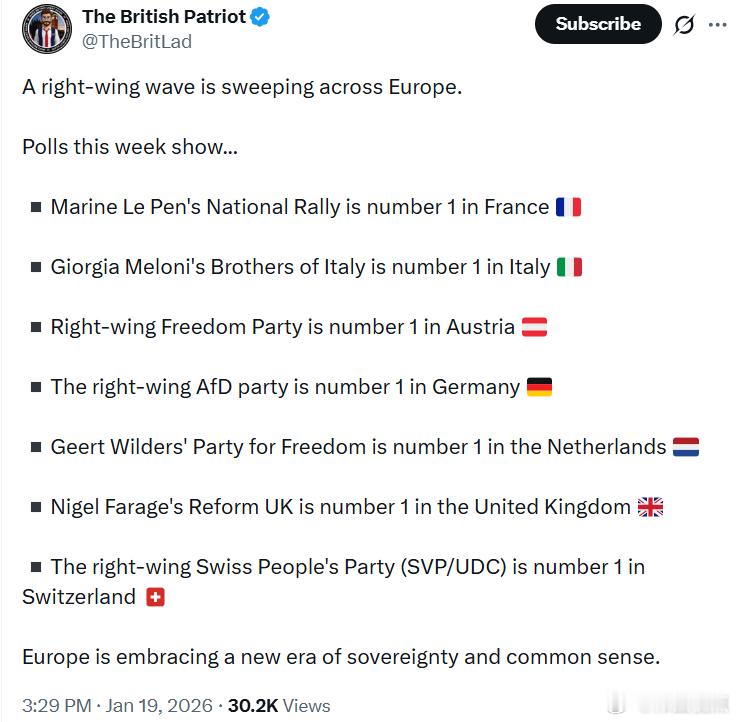737x722 pixels.
Task: Click the Austria flag emoji
Action: pyautogui.click(x=535, y=327)
